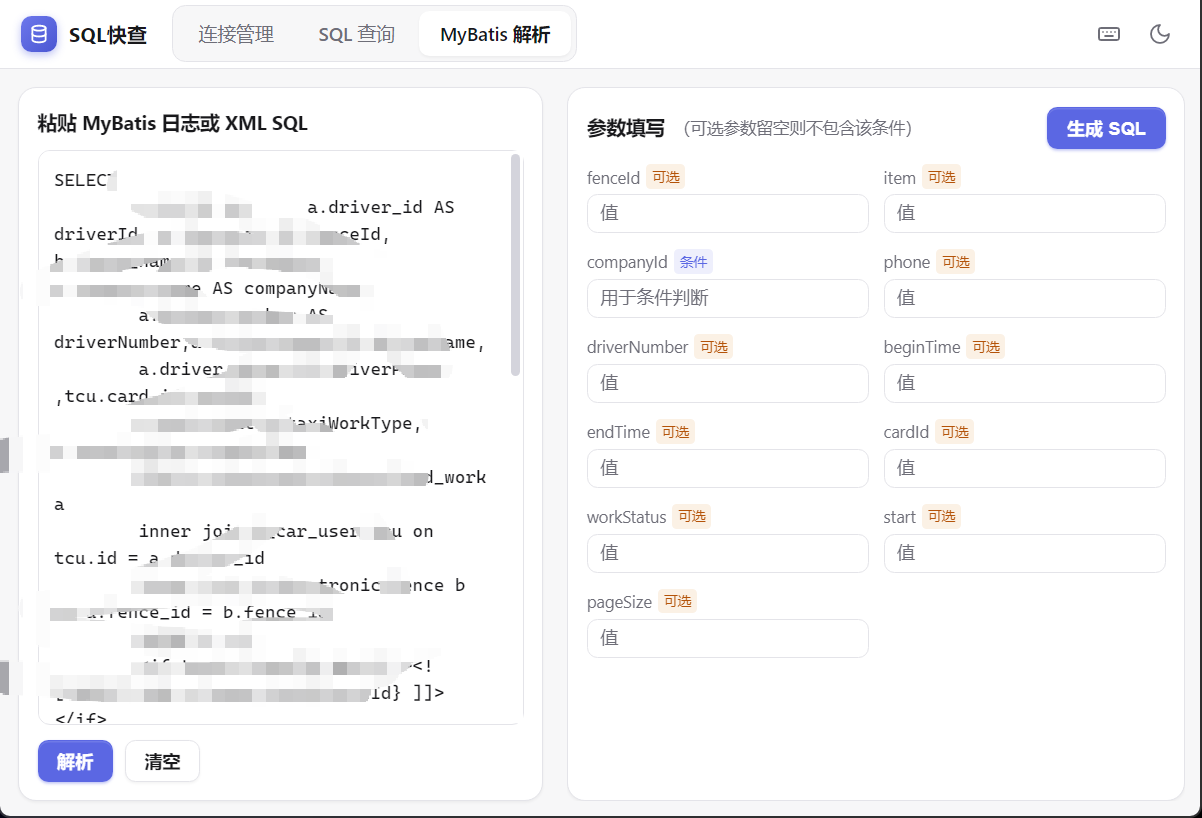Open the keyboard shortcuts icon
The height and width of the screenshot is (818, 1202).
point(1109,34)
